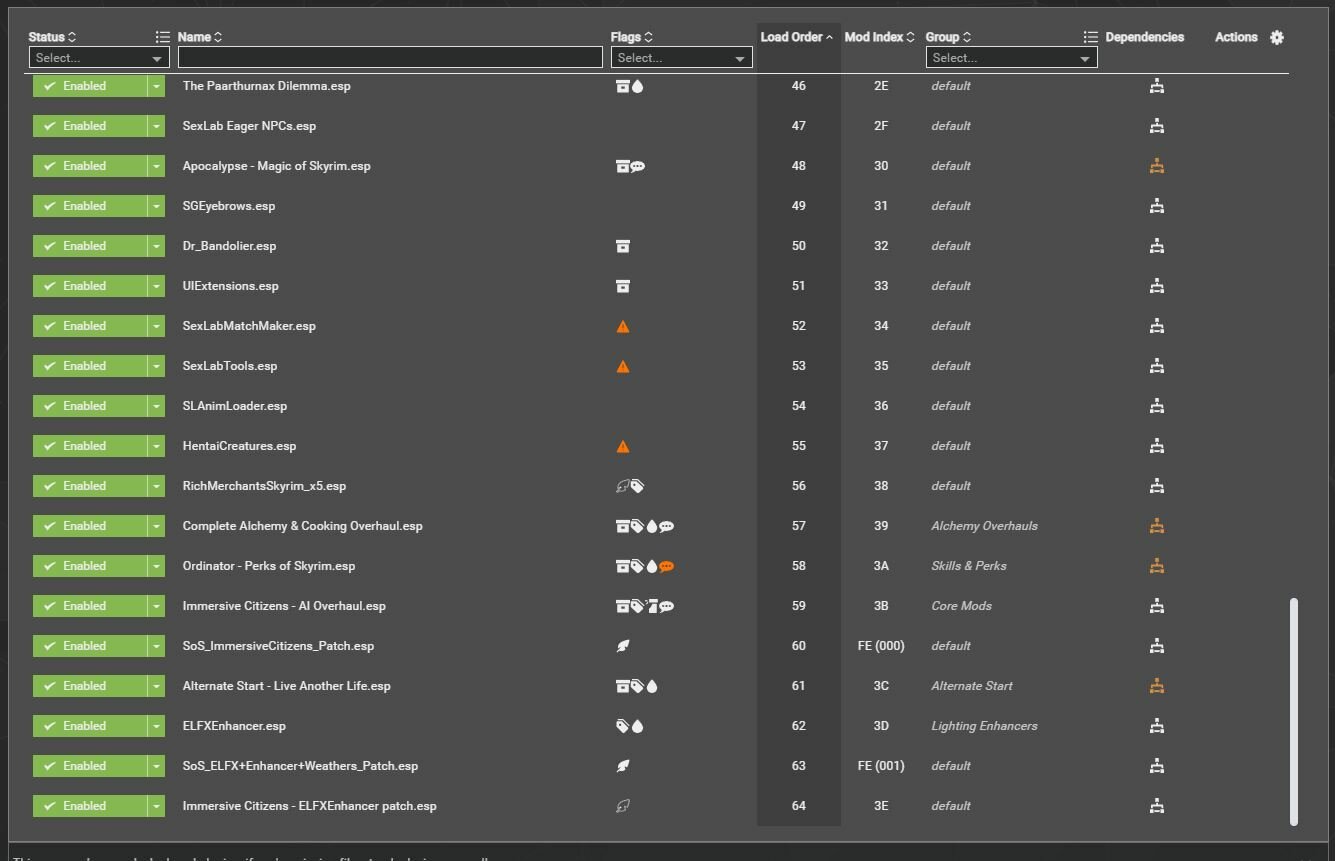Click light plugin feather flag for SoS_ImmersiveCitizens_Patch.esp
Viewport: 1335px width, 861px height.
pos(623,646)
